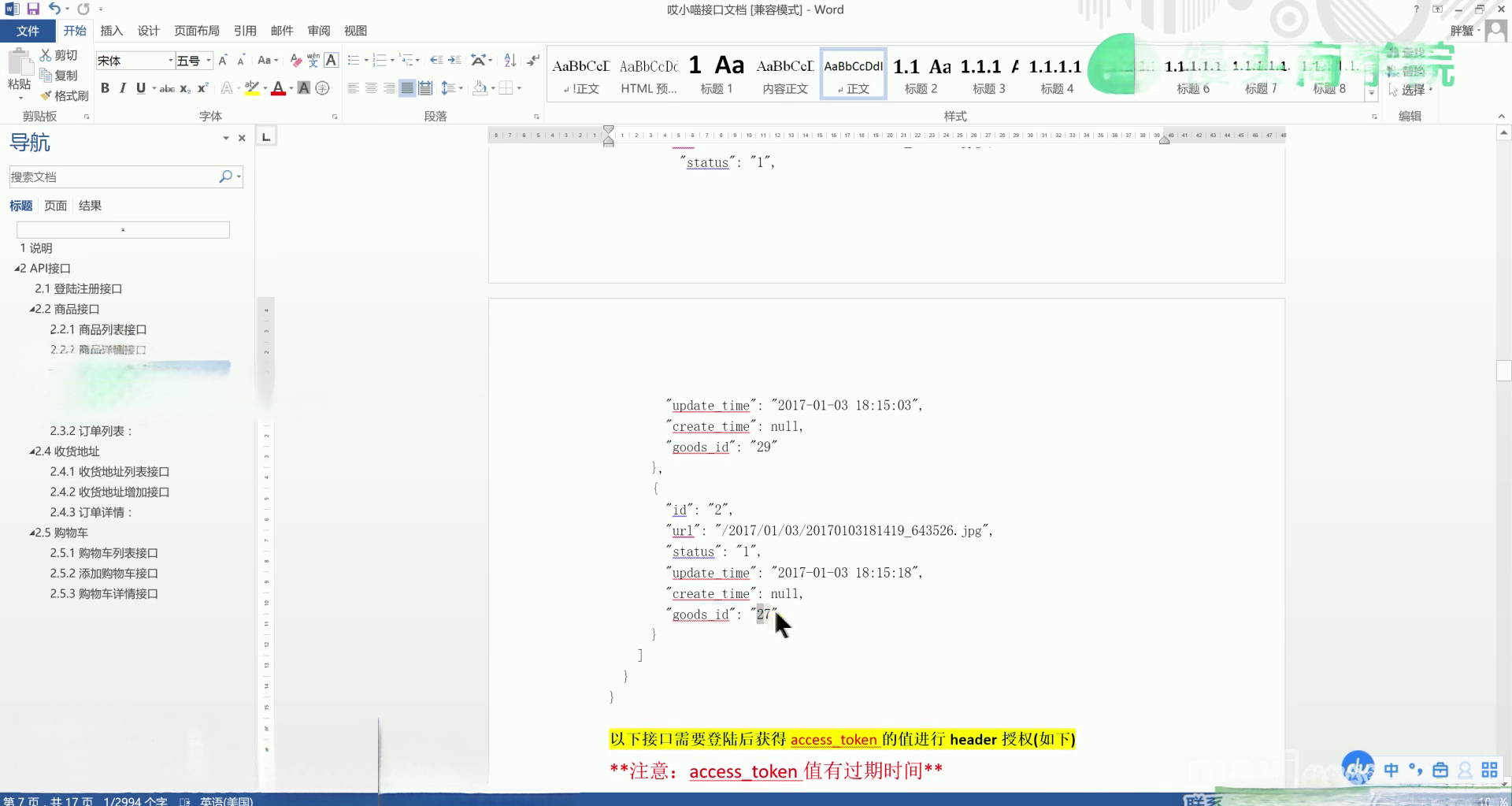Screen dimensions: 1512x806
Task: Open the font name dropdown 宋体
Action: click(170, 61)
